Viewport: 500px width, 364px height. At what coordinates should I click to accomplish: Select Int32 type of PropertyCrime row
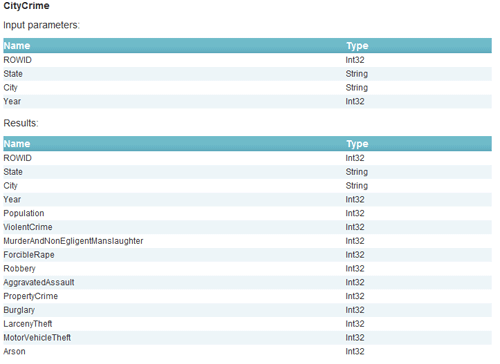[x=355, y=296]
